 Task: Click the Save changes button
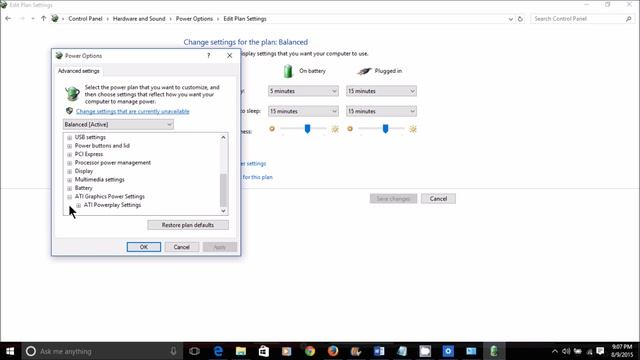[x=393, y=199]
